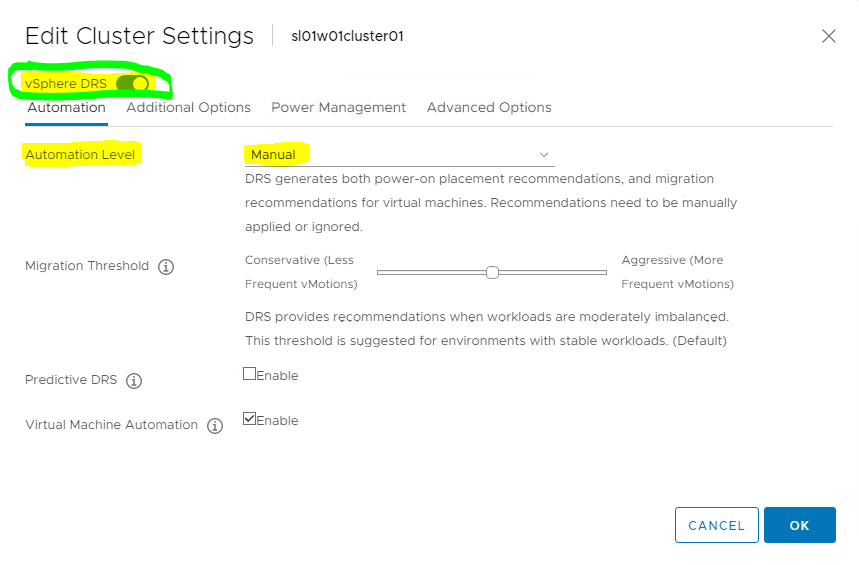The height and width of the screenshot is (565, 859).
Task: Enable the Predictive DRS checkbox
Action: pos(249,374)
